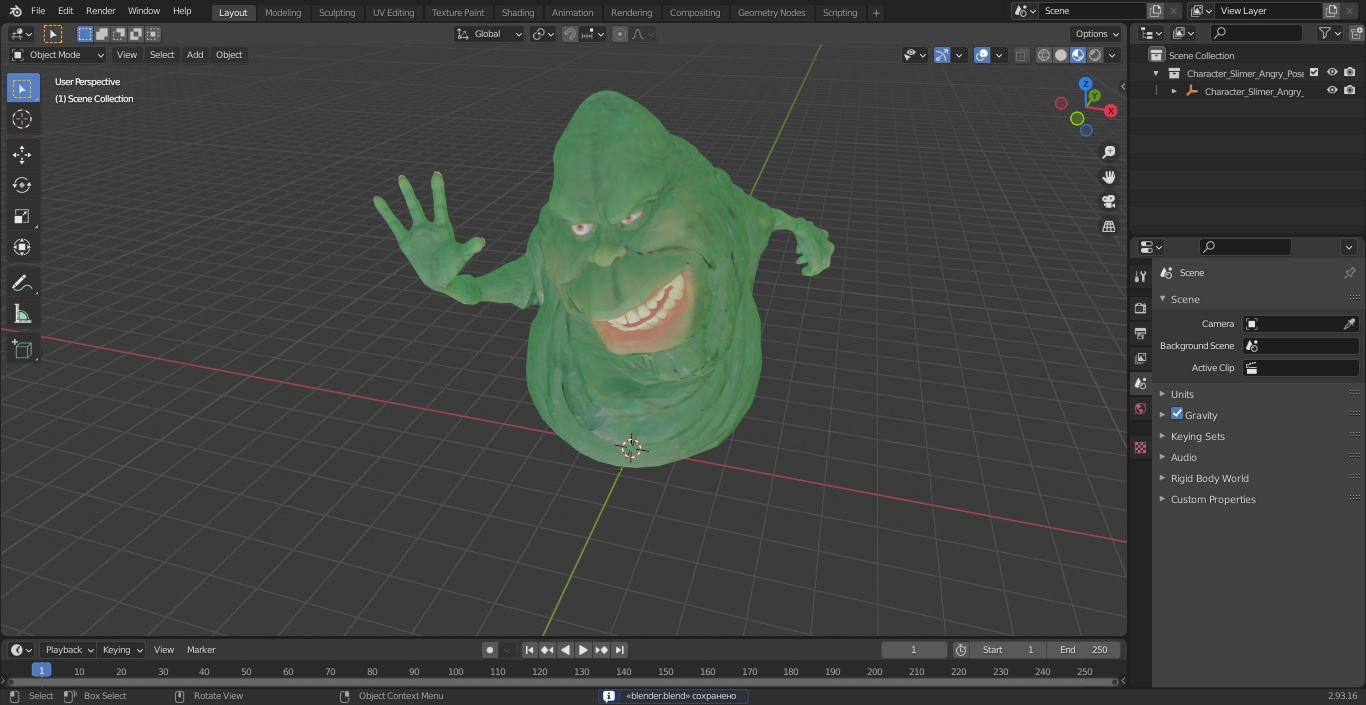The image size is (1366, 705).
Task: Toggle the Gravity checkbox
Action: point(1177,414)
